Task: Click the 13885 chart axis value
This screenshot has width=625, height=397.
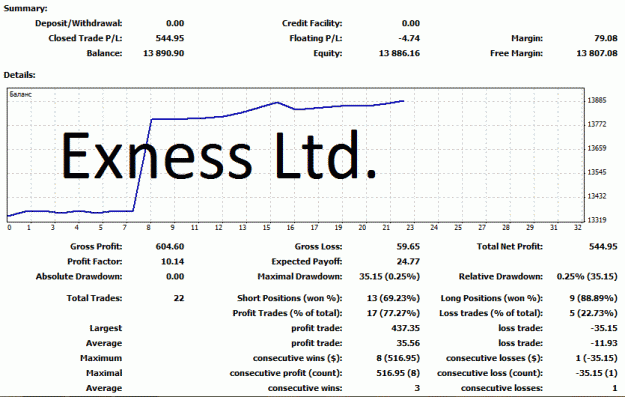Action: coord(597,100)
